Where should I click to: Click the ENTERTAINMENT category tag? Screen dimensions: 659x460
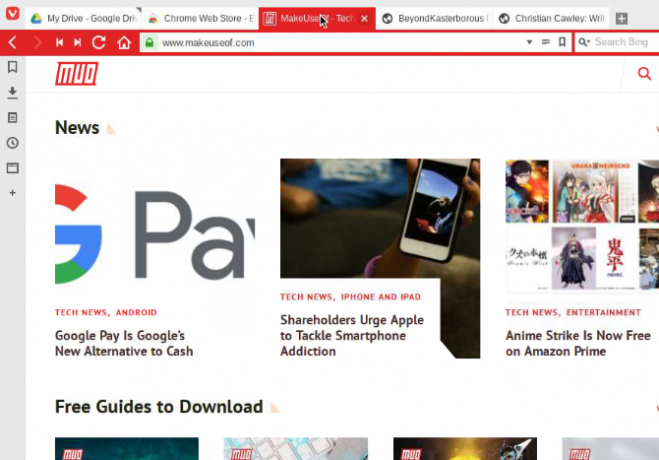pos(604,313)
